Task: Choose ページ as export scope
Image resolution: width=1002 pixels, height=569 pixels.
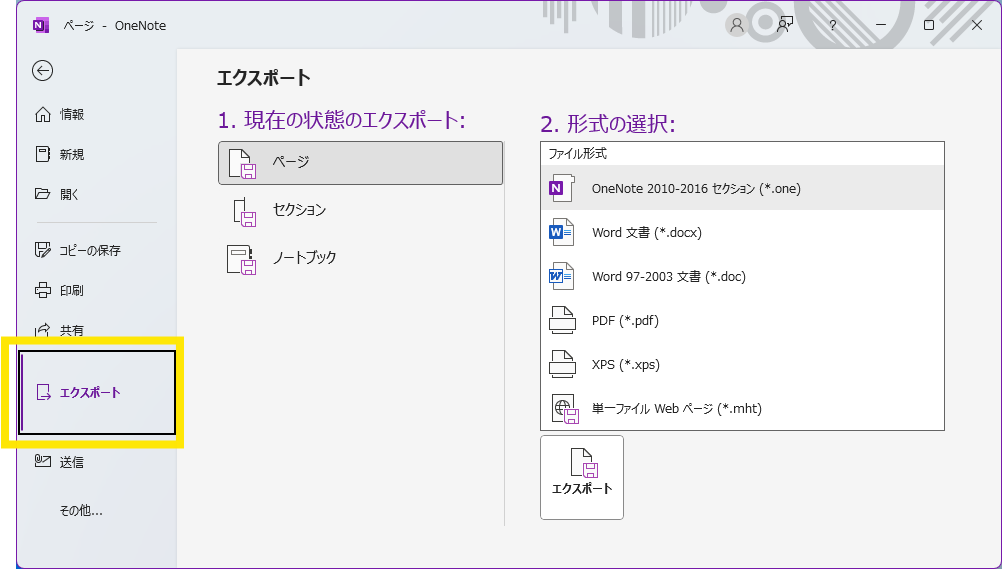Action: [360, 163]
